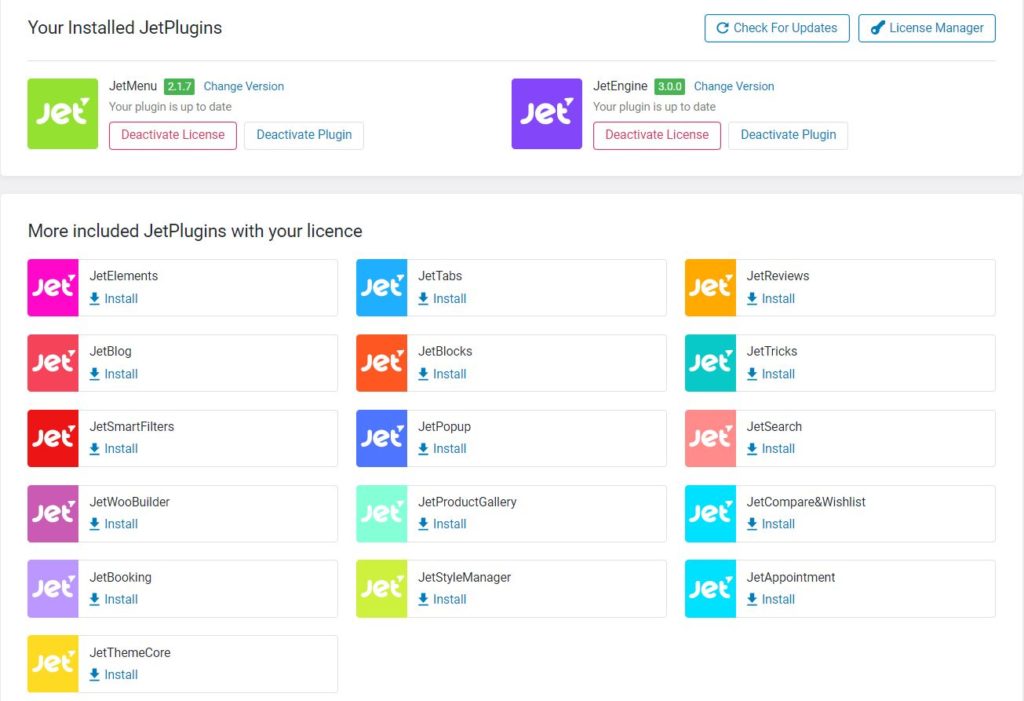This screenshot has width=1024, height=701.
Task: Click the red JetSmartFilters logo
Action: (x=53, y=438)
